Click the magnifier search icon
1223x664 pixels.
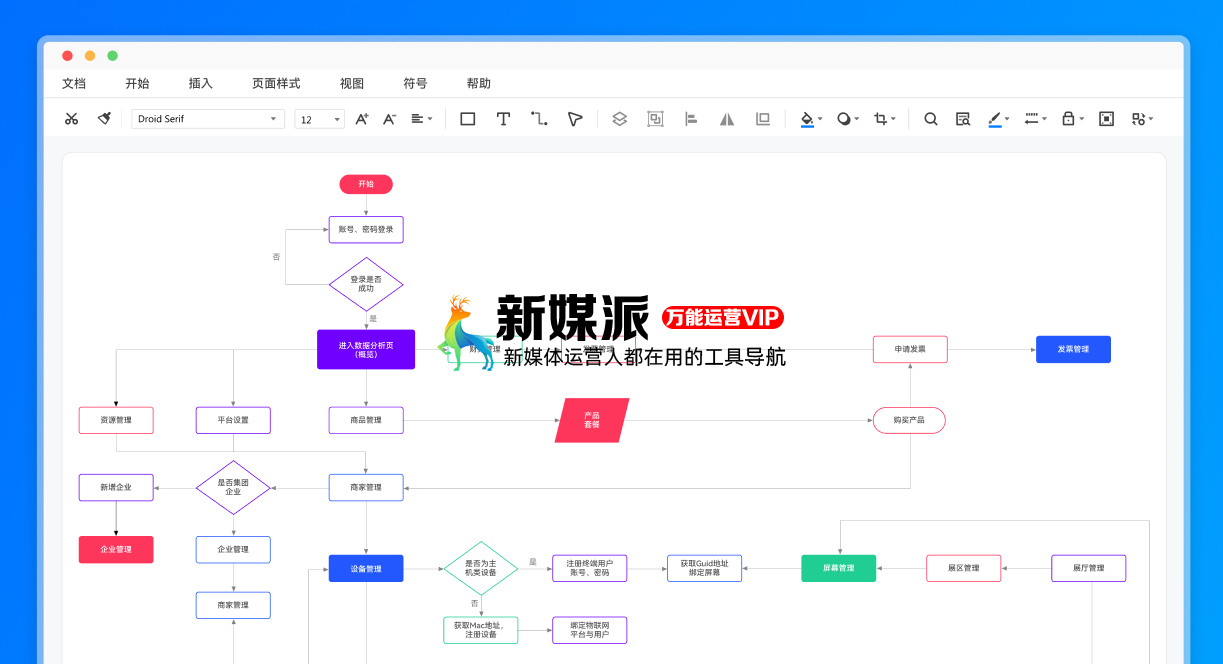(x=931, y=119)
